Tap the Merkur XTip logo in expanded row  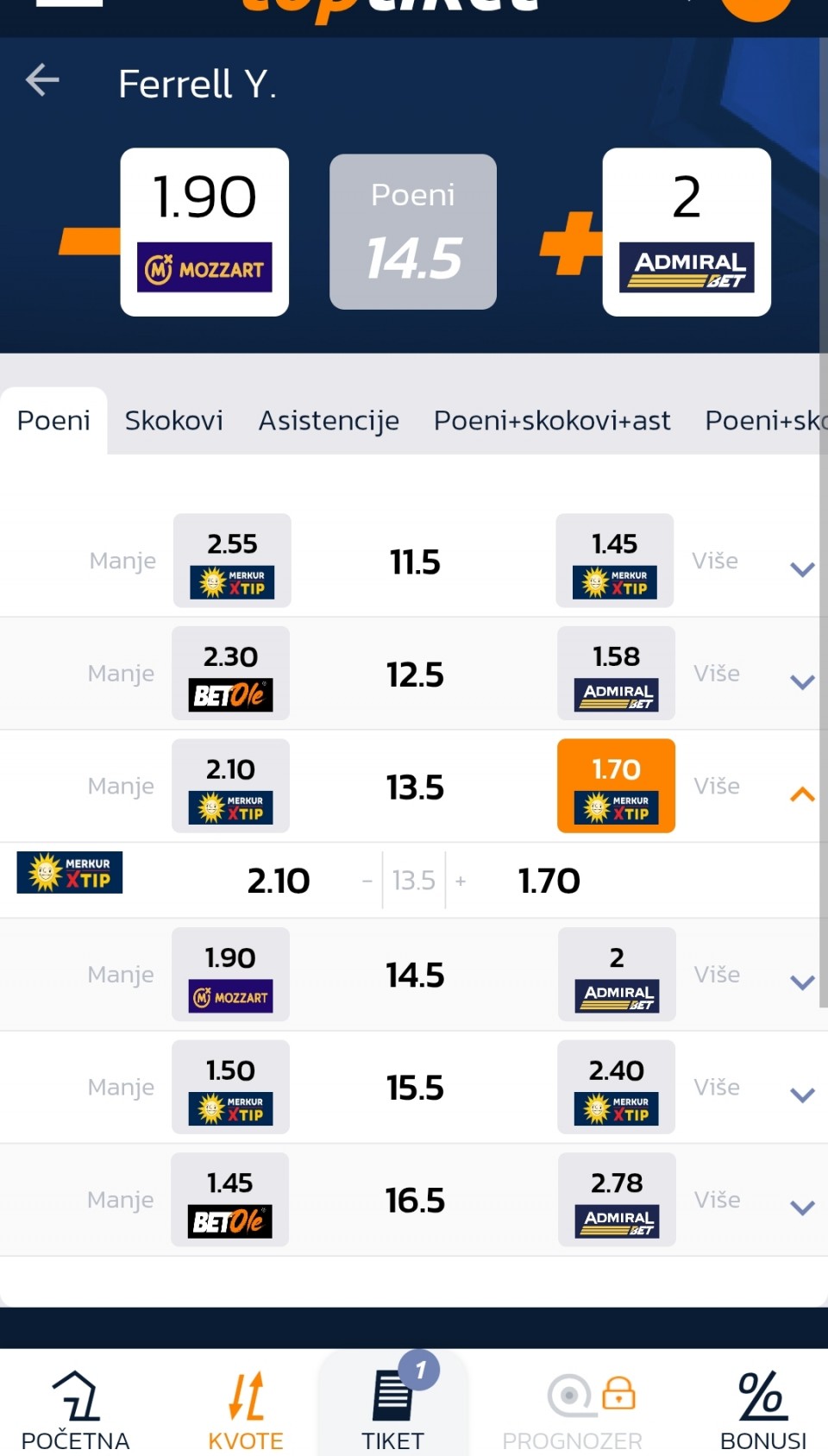70,872
